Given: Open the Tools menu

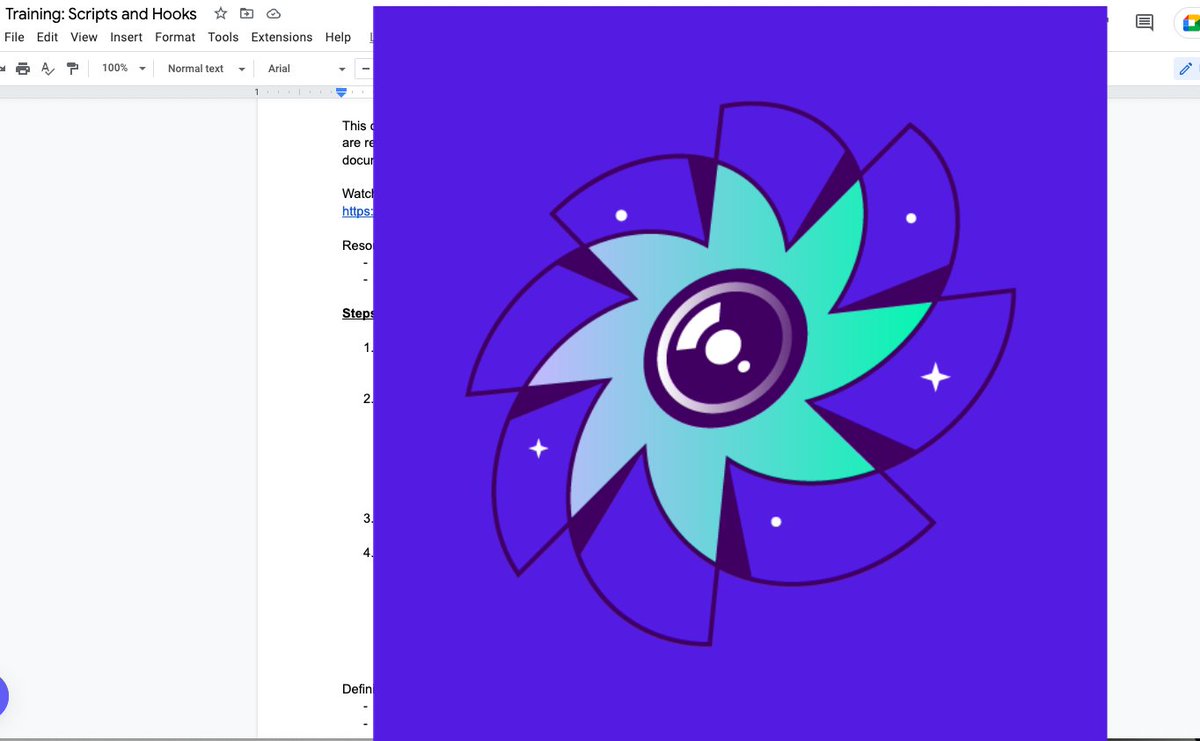Looking at the screenshot, I should [x=222, y=37].
